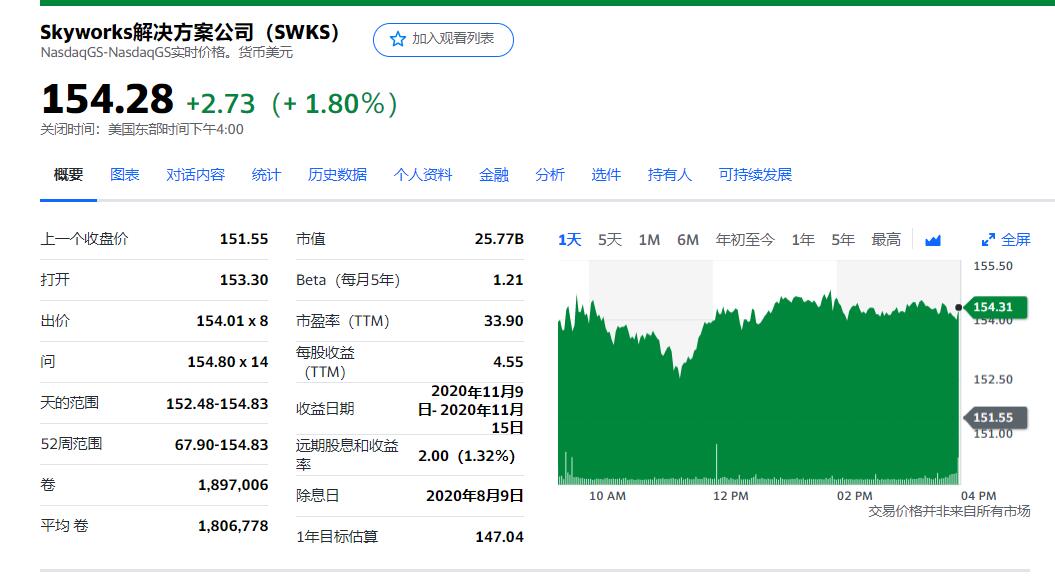Choose the 5年 chart range
This screenshot has height=586, width=1055.
843,240
